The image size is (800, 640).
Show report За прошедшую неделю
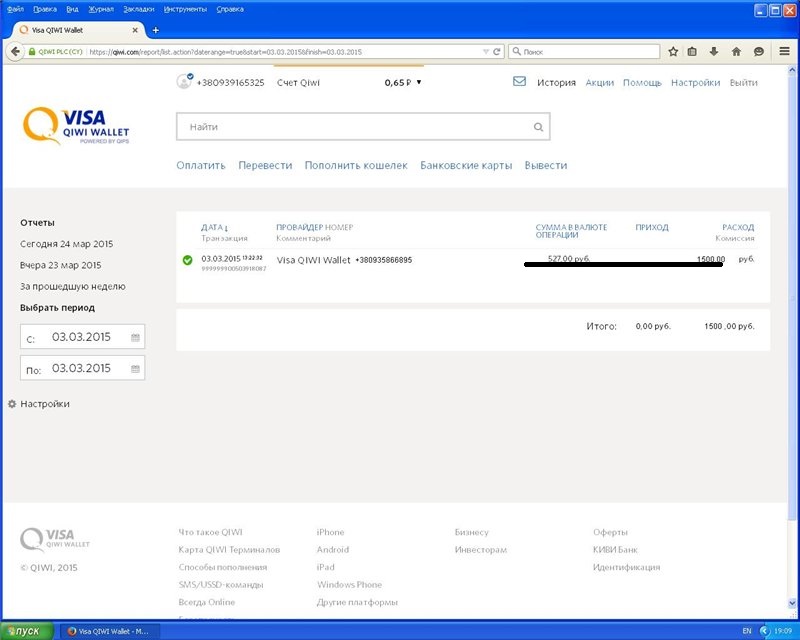pyautogui.click(x=73, y=287)
